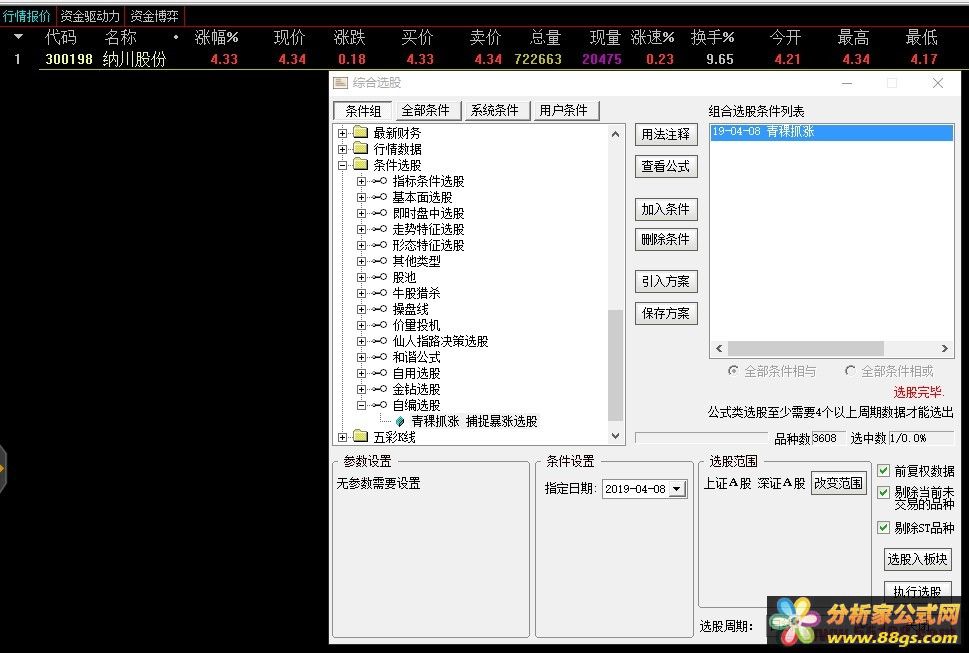The width and height of the screenshot is (969, 653).
Task: Click the 执行选股 button
Action: [918, 590]
